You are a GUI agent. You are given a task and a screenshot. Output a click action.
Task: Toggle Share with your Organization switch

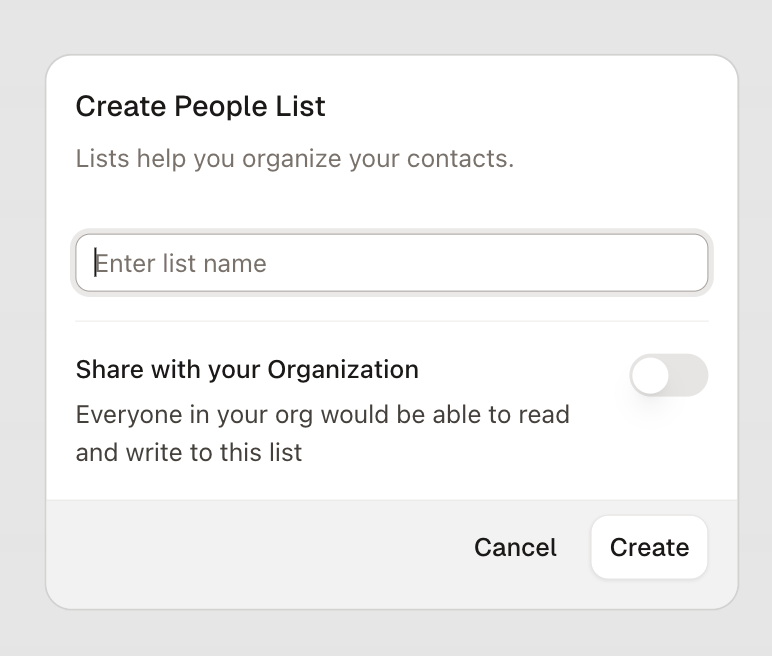click(x=668, y=375)
